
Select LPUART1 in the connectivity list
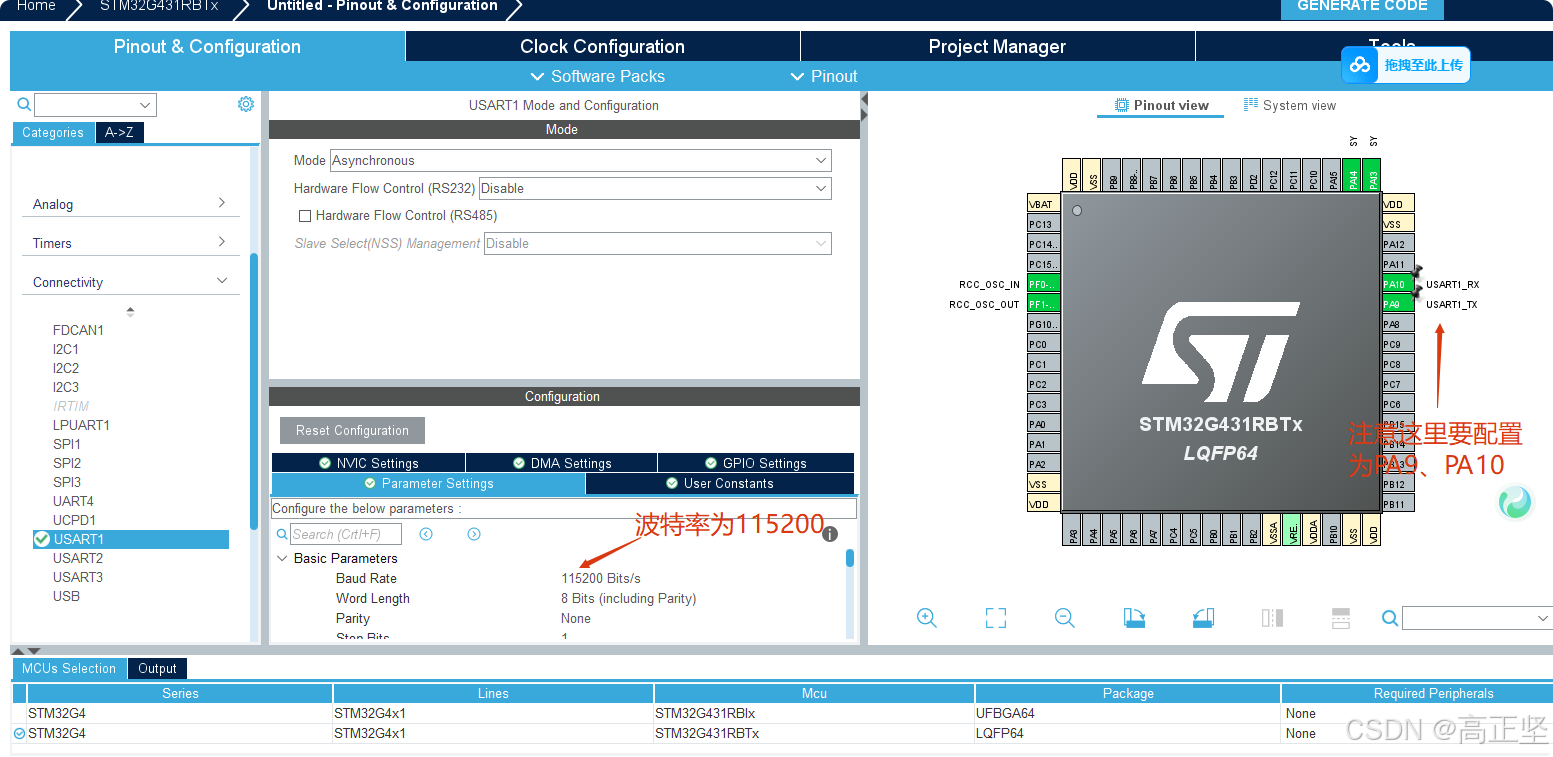coord(81,425)
